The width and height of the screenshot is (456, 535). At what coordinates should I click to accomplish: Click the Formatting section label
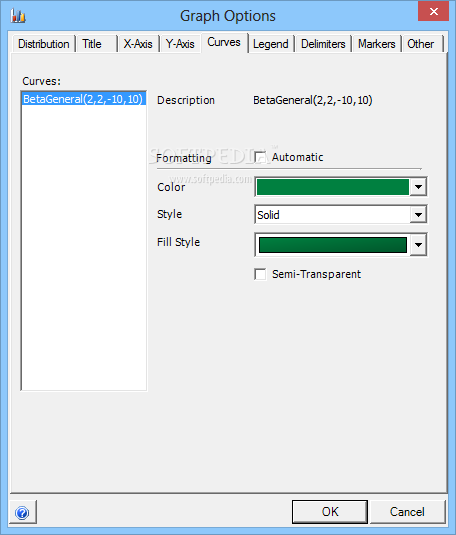click(x=184, y=158)
